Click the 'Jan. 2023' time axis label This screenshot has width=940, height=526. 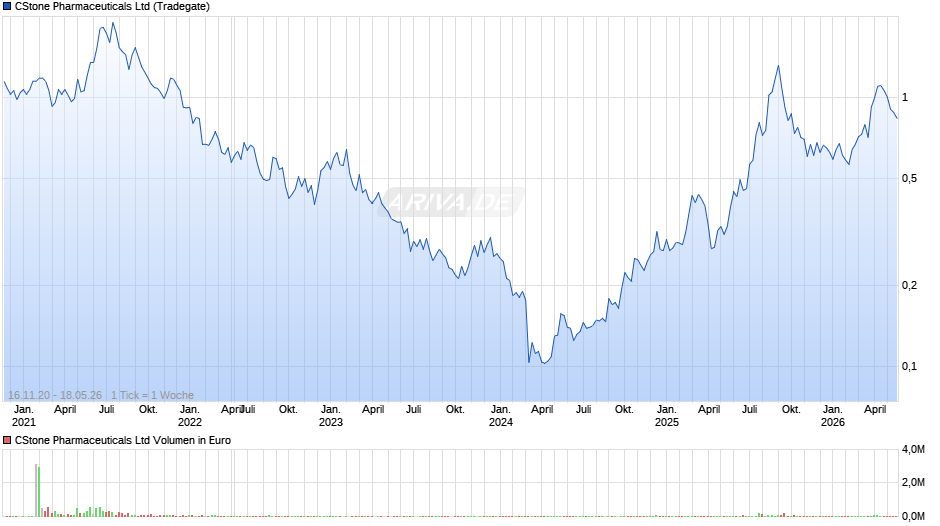(x=330, y=416)
